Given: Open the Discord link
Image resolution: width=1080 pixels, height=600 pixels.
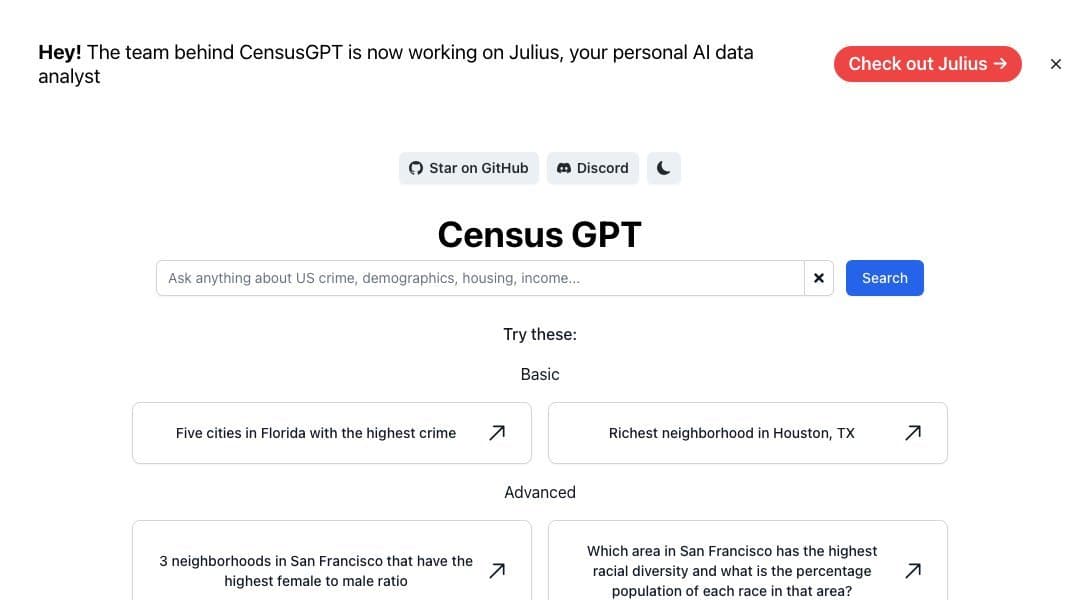Looking at the screenshot, I should pyautogui.click(x=592, y=168).
